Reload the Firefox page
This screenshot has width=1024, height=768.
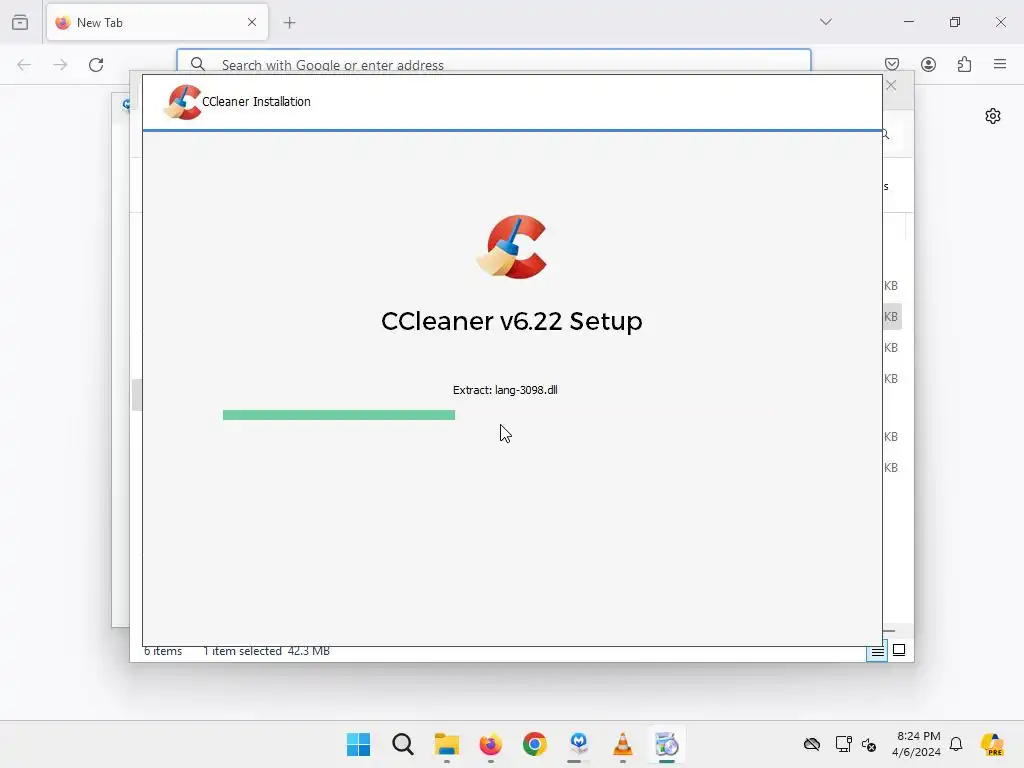96,65
